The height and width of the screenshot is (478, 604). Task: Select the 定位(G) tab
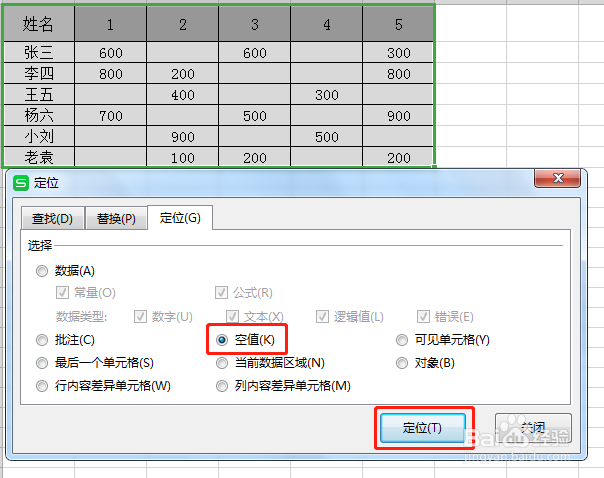(x=180, y=218)
